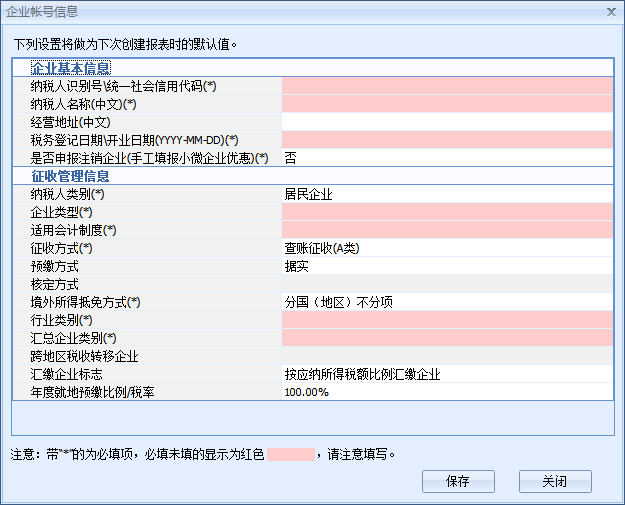Open the 是否申报注销企业 value showing 否
Viewport: 625px width, 505px height.
pyautogui.click(x=446, y=158)
